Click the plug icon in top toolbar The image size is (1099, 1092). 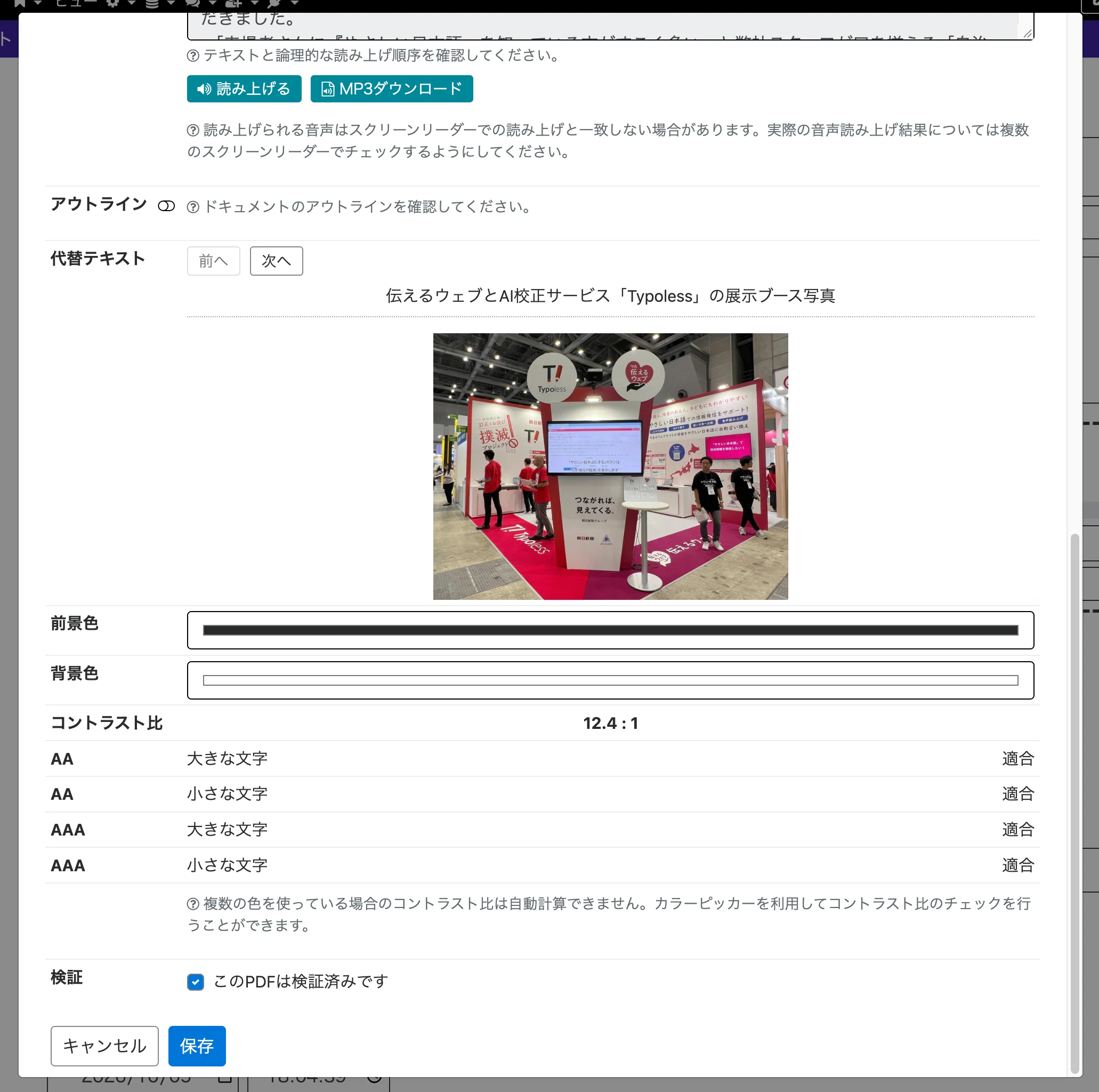tap(275, 3)
